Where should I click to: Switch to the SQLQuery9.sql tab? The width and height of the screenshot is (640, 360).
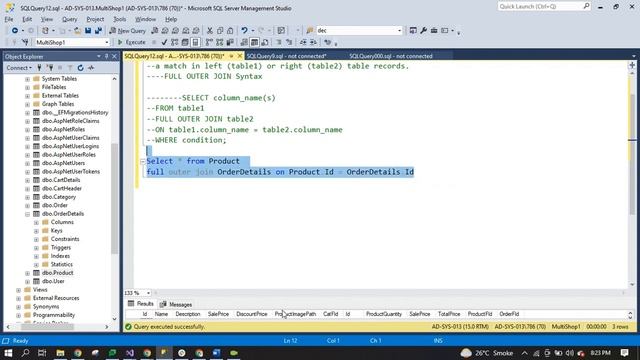coord(286,56)
